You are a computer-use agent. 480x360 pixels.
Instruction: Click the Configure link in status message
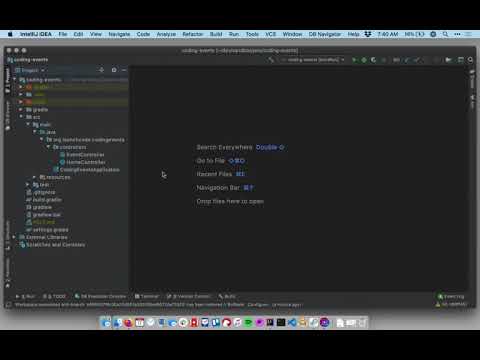(x=258, y=305)
